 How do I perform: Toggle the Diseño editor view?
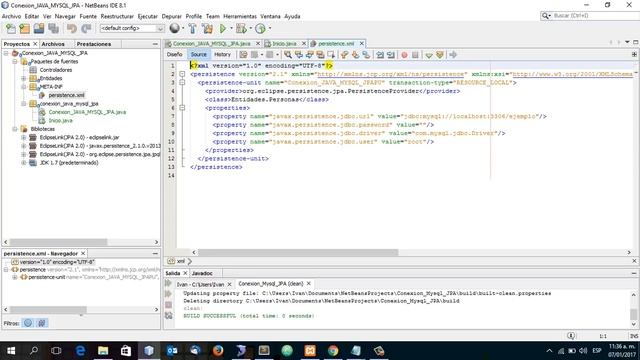[175, 54]
